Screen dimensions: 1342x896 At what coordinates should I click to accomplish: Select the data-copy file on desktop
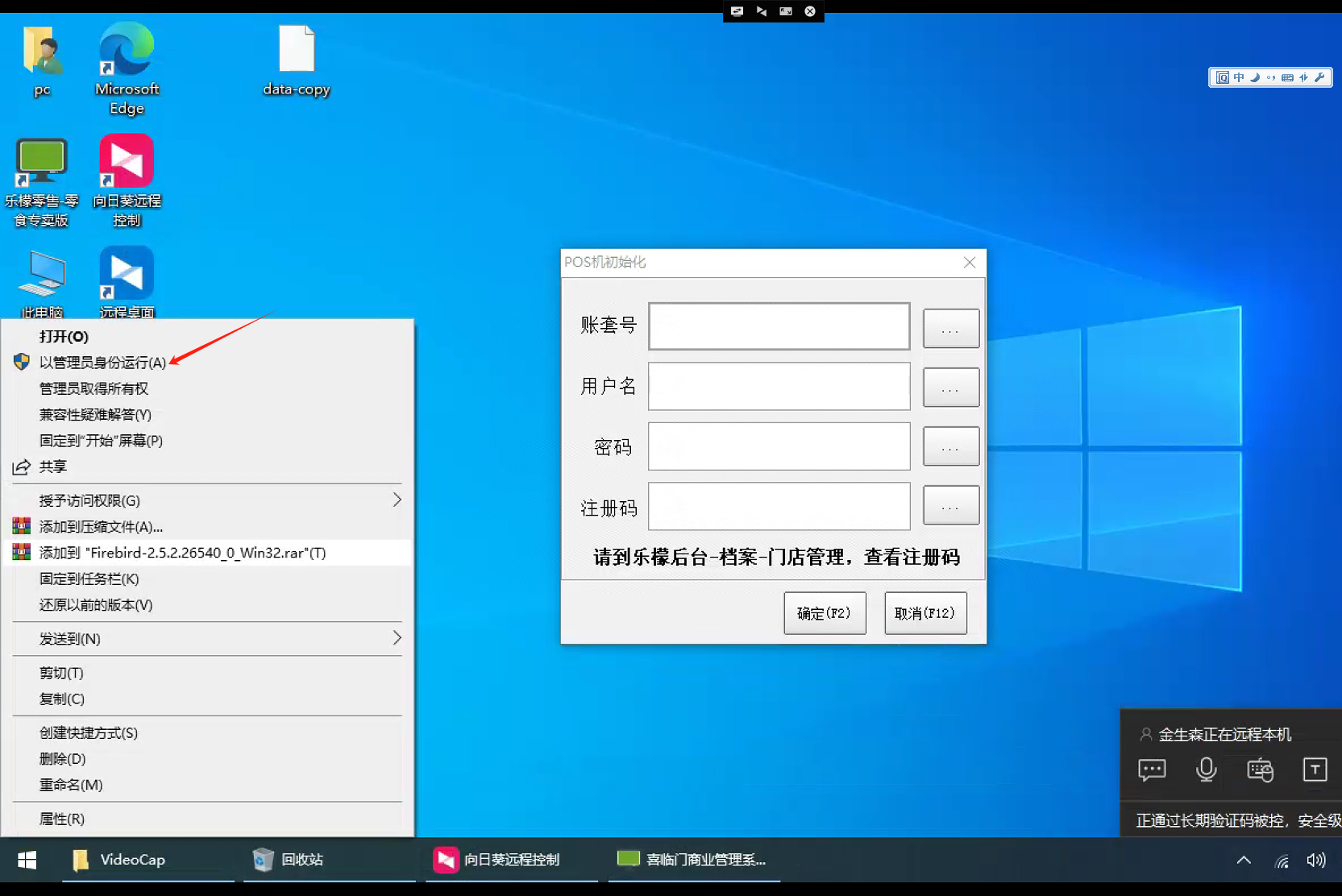tap(297, 60)
